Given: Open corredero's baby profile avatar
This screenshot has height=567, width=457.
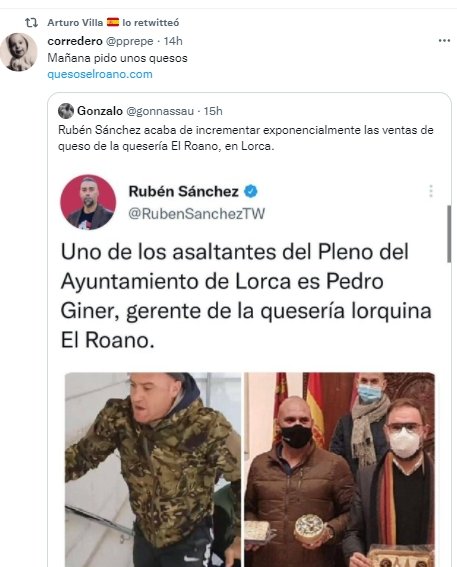Looking at the screenshot, I should (x=18, y=52).
